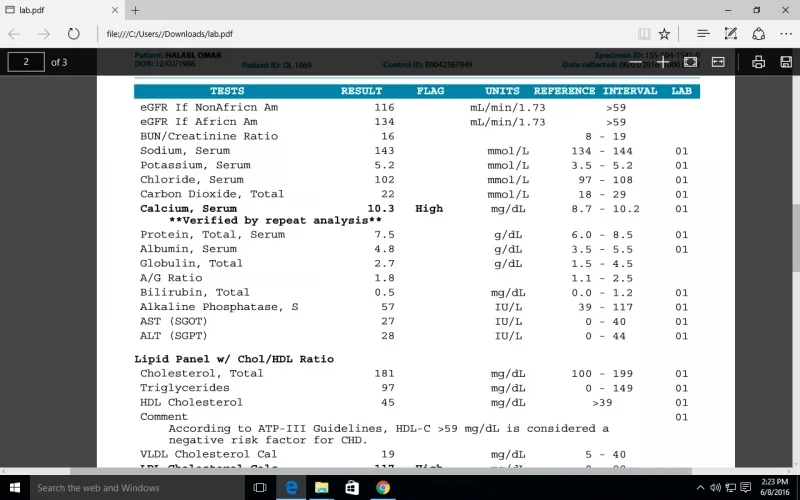The height and width of the screenshot is (500, 800).
Task: Fit PDF to width button
Action: click(x=718, y=62)
